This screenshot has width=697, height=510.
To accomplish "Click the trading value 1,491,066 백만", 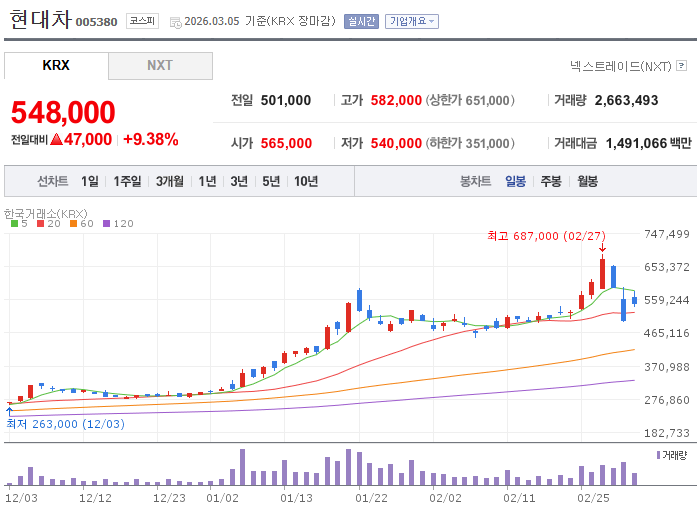I will [649, 144].
